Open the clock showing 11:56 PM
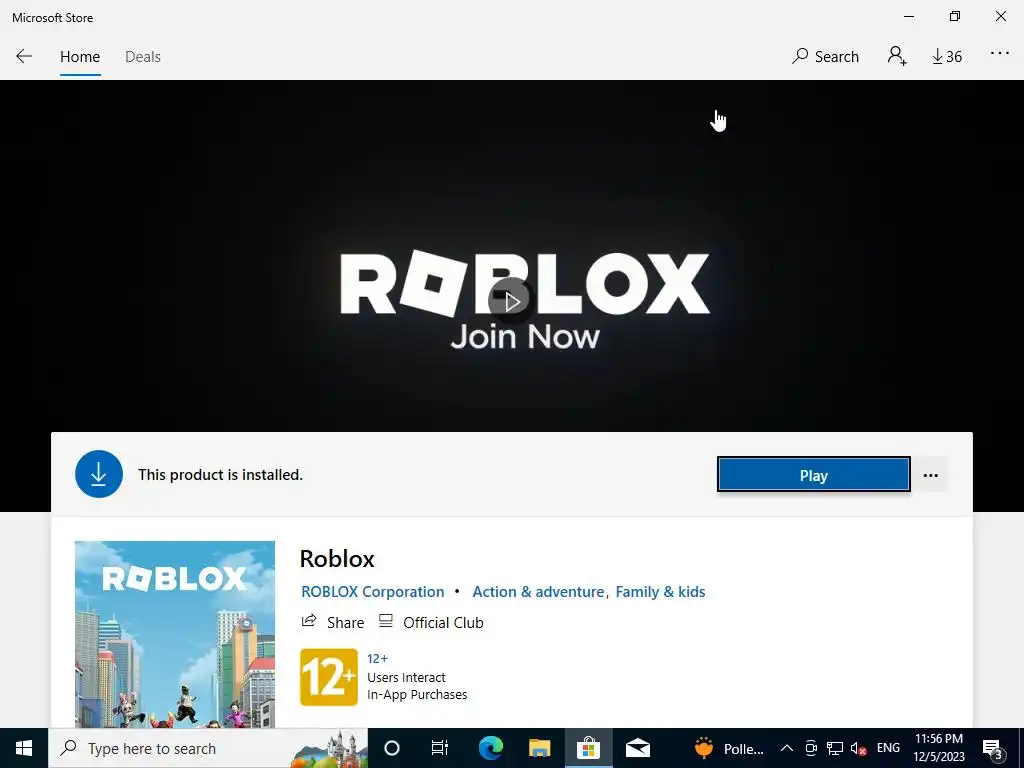This screenshot has height=768, width=1024. coord(938,748)
